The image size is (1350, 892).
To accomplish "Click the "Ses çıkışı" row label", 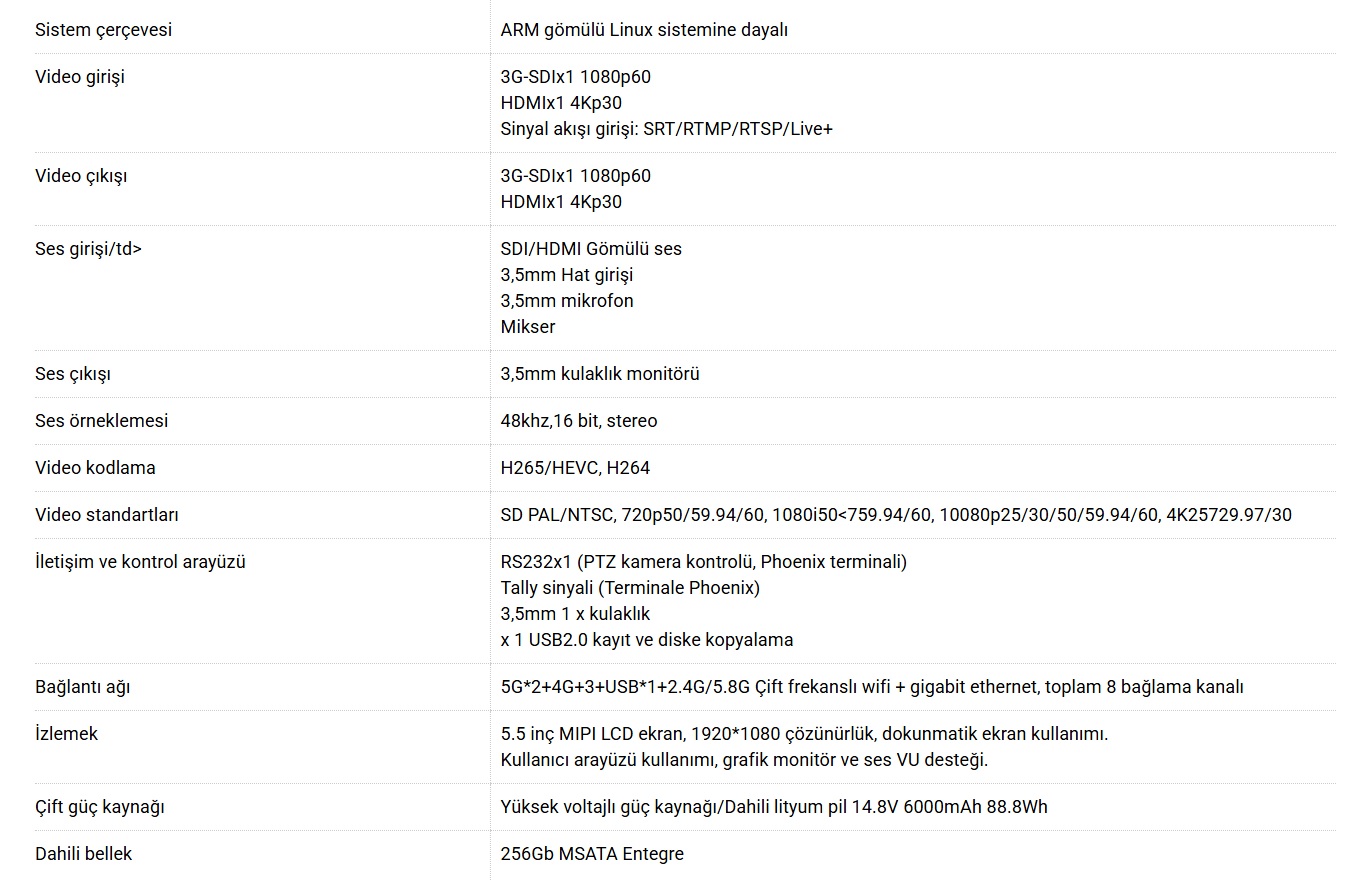I will coord(73,374).
